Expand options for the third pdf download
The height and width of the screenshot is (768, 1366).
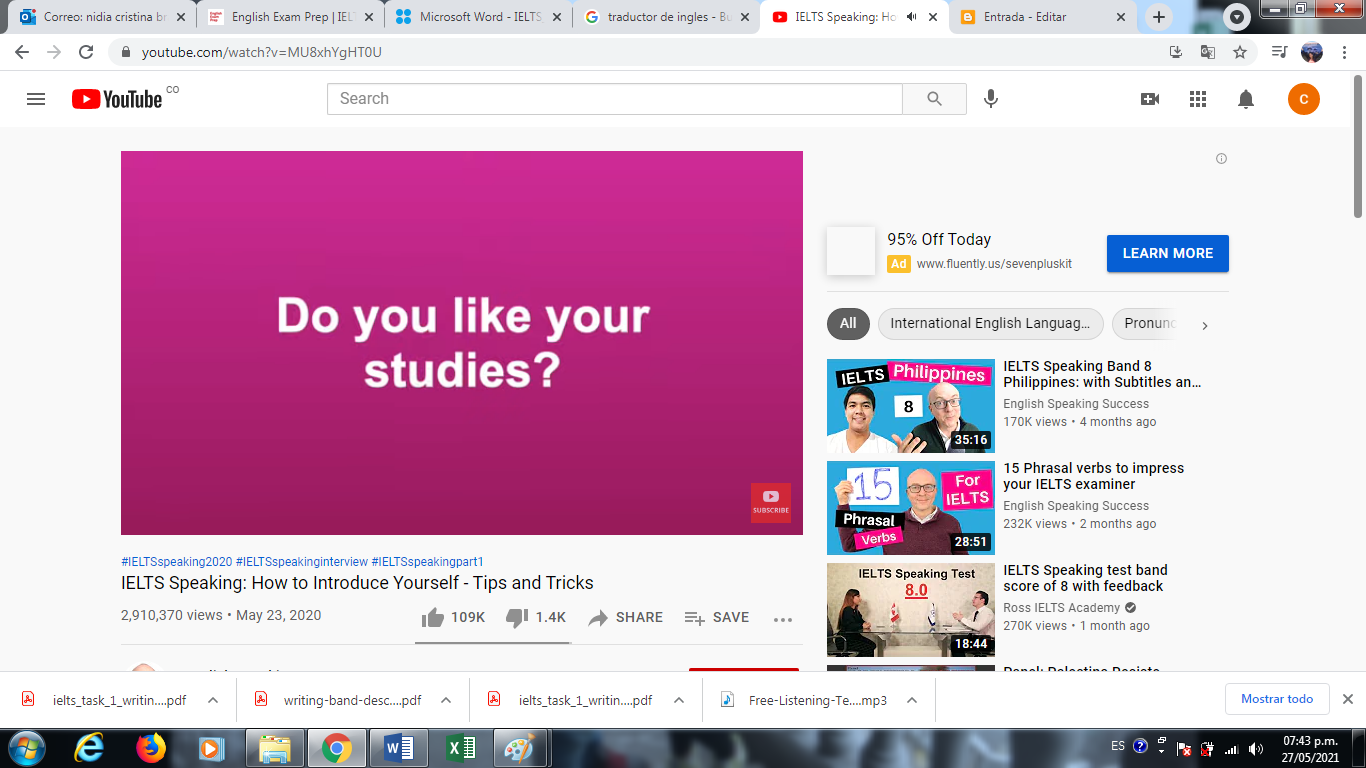coord(679,700)
